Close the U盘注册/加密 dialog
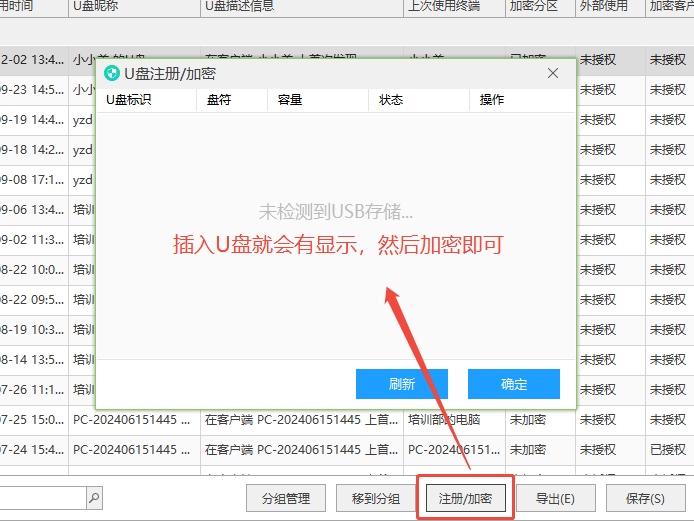The width and height of the screenshot is (694, 521). click(552, 73)
